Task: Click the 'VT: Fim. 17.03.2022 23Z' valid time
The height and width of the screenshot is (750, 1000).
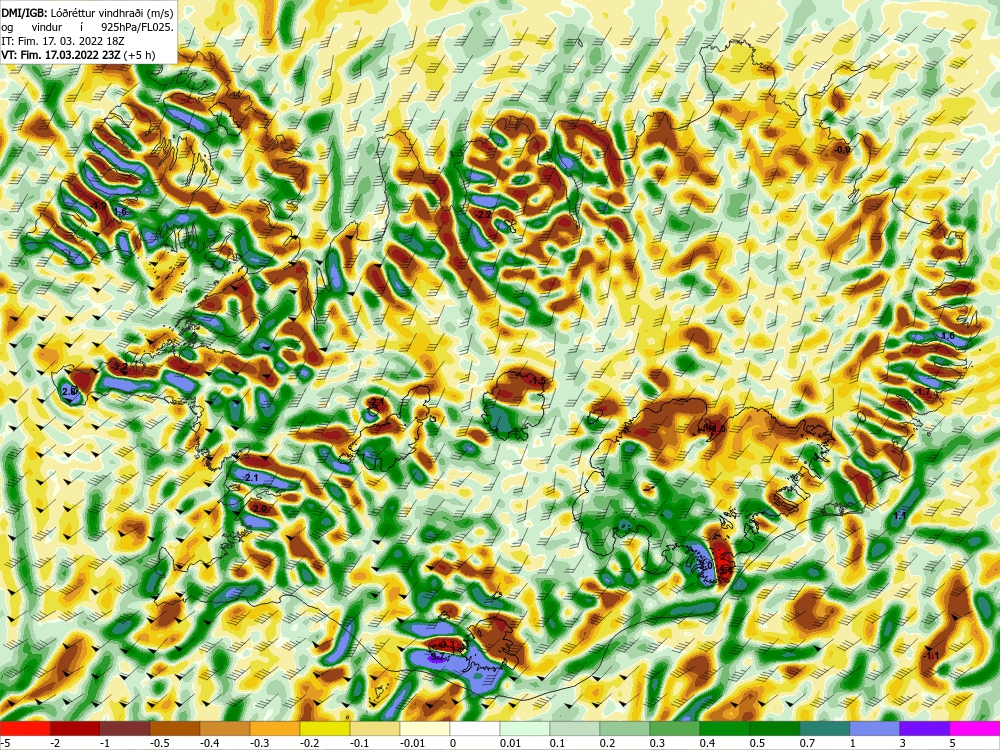Action: click(x=61, y=55)
